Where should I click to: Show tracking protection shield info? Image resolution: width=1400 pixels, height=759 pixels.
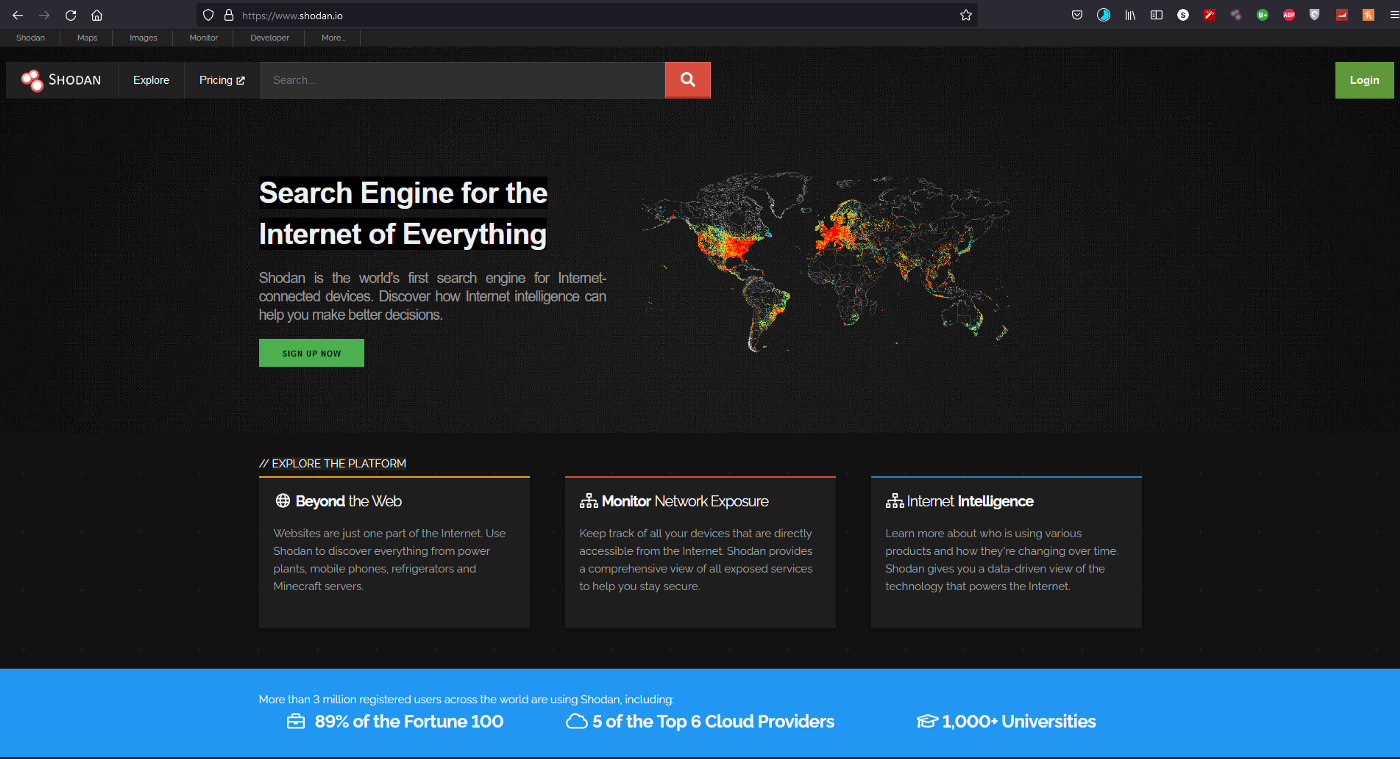point(208,15)
